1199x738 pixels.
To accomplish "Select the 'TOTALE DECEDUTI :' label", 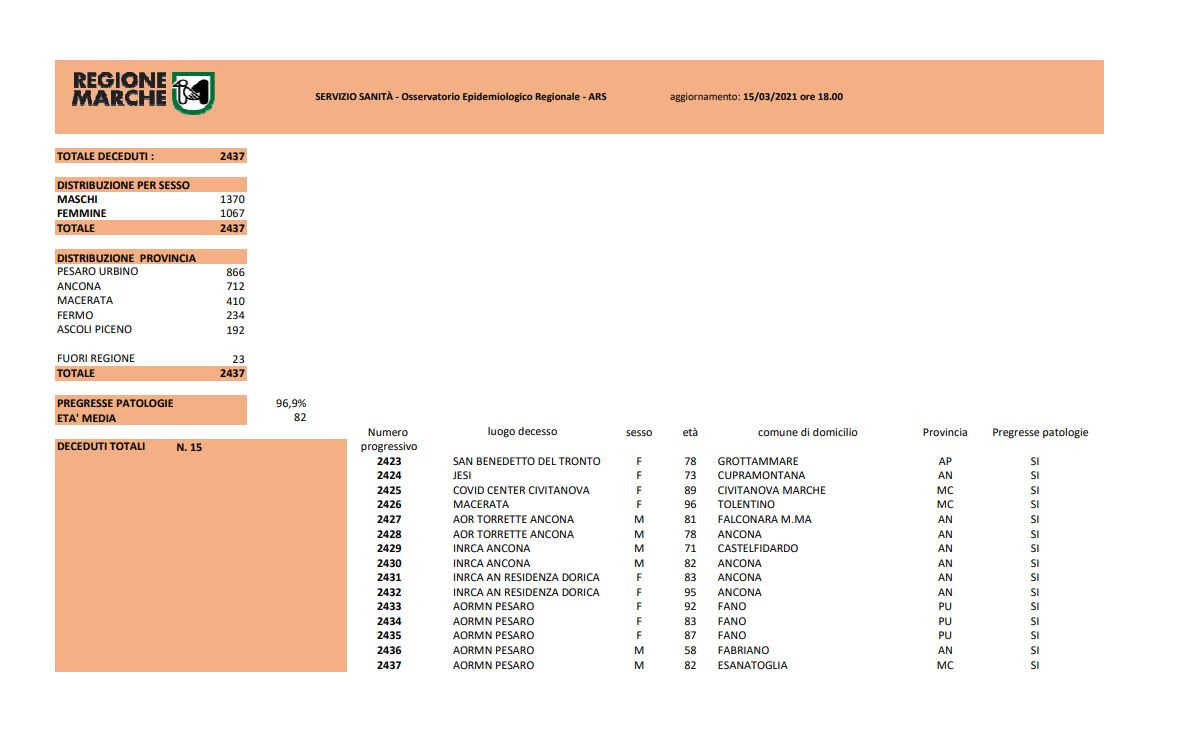I will point(106,156).
